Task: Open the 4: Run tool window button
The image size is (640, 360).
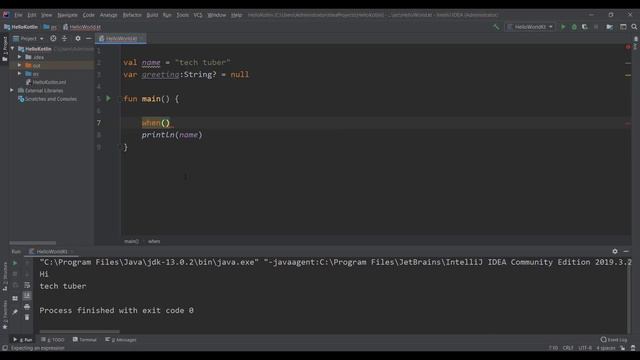Action: pyautogui.click(x=23, y=340)
